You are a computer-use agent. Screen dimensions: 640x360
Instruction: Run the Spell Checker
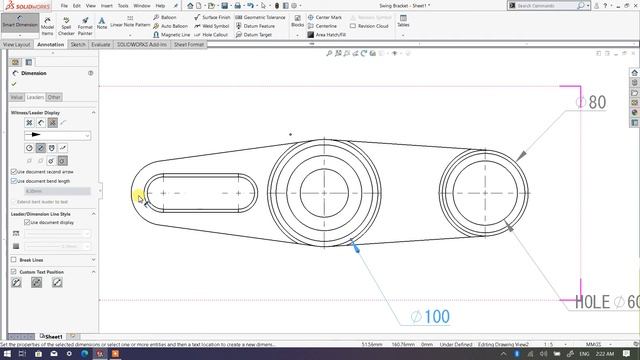click(x=66, y=26)
